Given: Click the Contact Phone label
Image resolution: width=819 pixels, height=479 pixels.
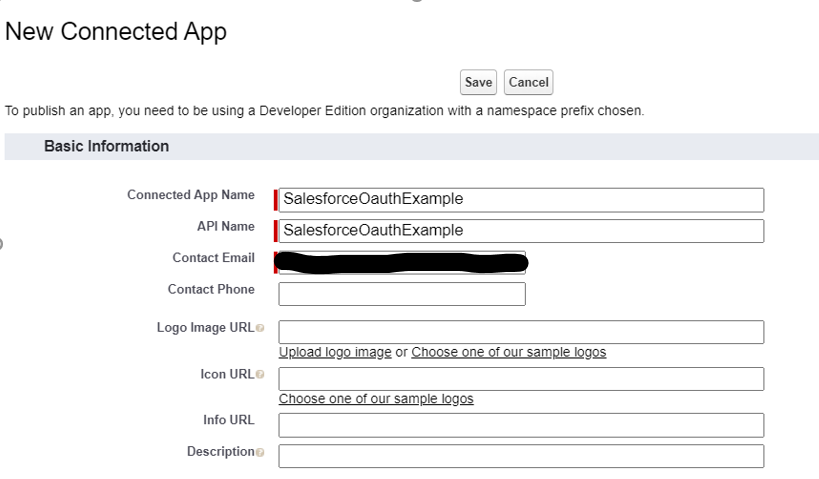Looking at the screenshot, I should point(211,289).
